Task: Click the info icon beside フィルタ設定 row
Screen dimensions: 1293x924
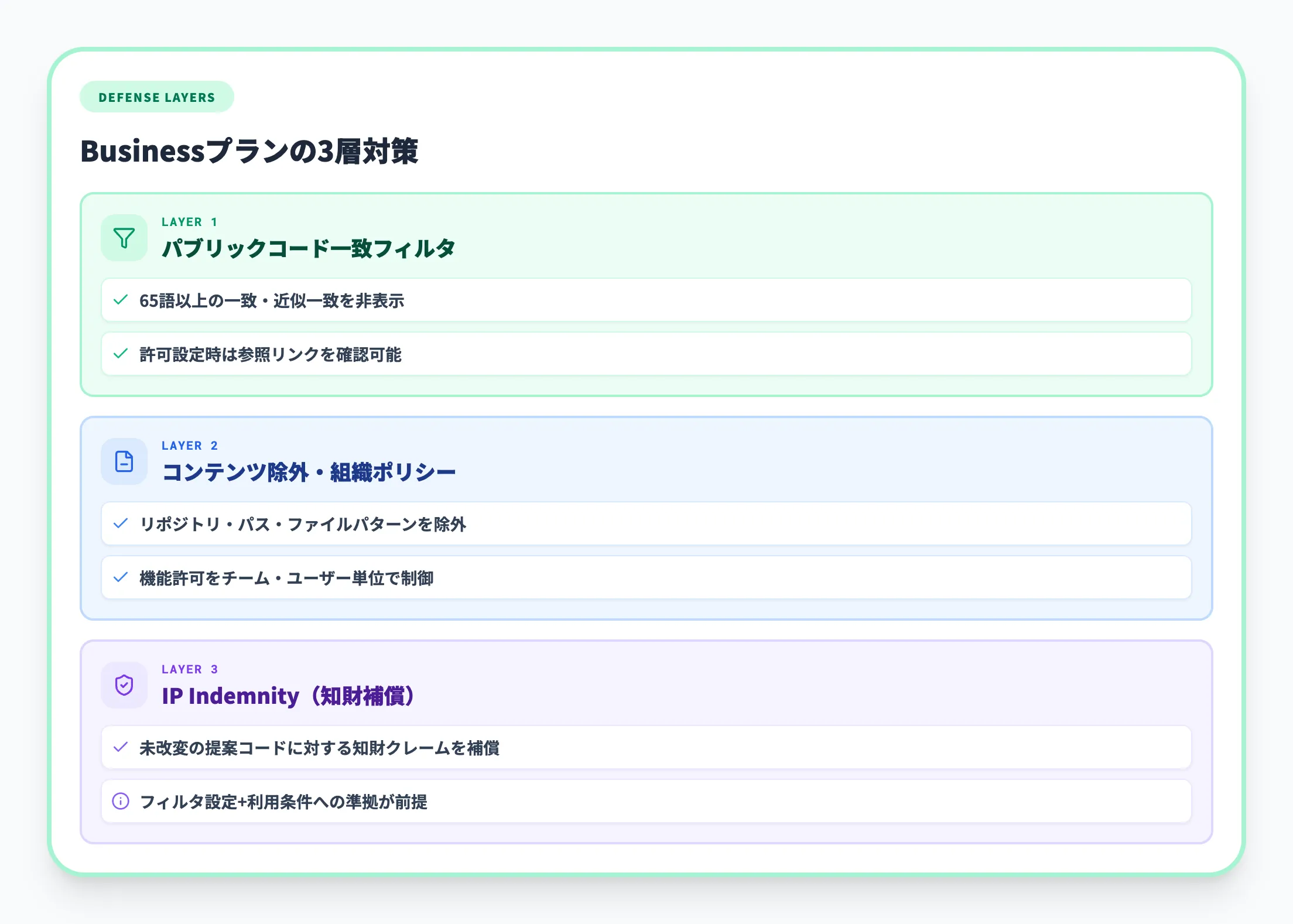Action: (x=121, y=801)
